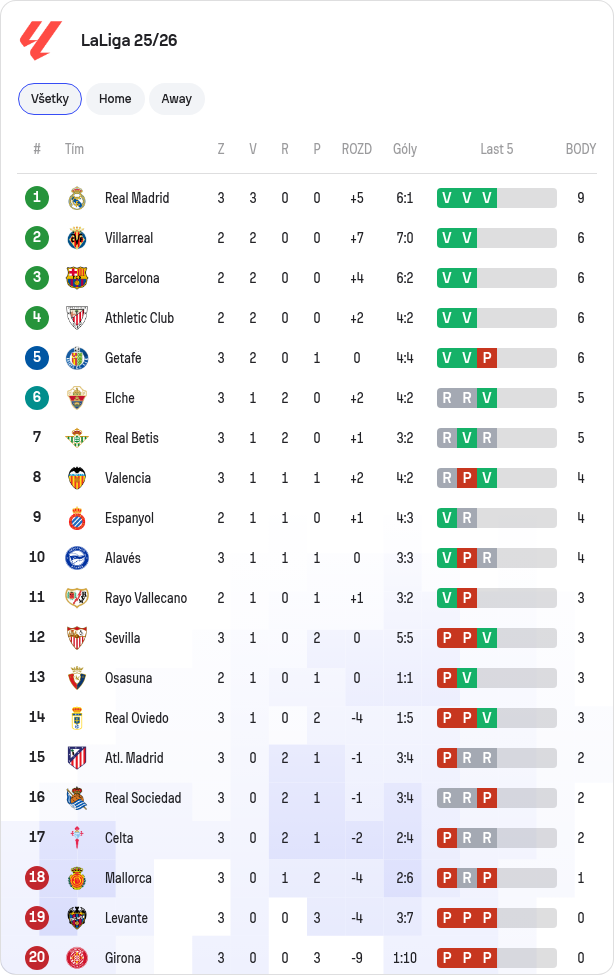This screenshot has width=614, height=975.
Task: Click the Sevilla club crest
Action: click(77, 638)
